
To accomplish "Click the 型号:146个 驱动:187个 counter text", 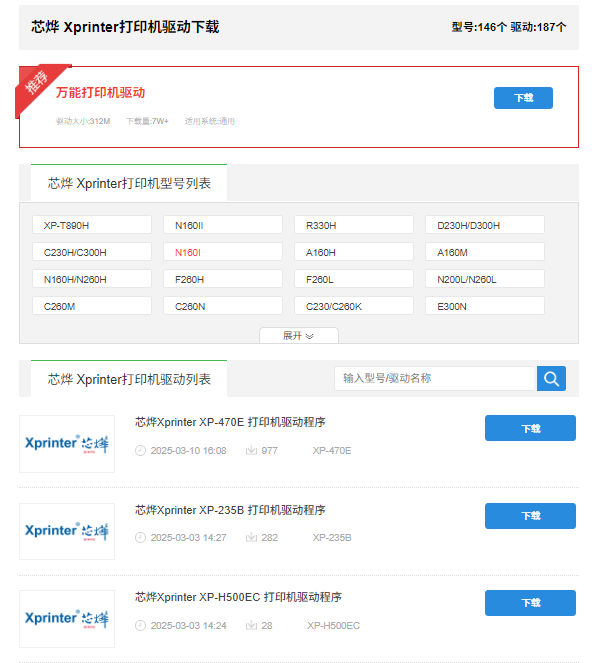I will point(509,27).
